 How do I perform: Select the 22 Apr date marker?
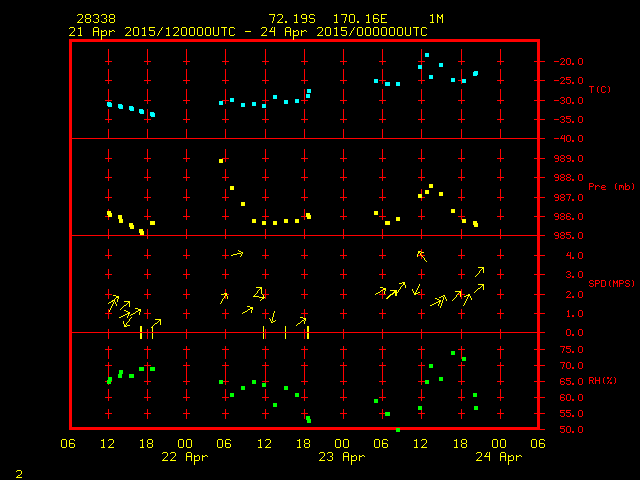(x=185, y=456)
